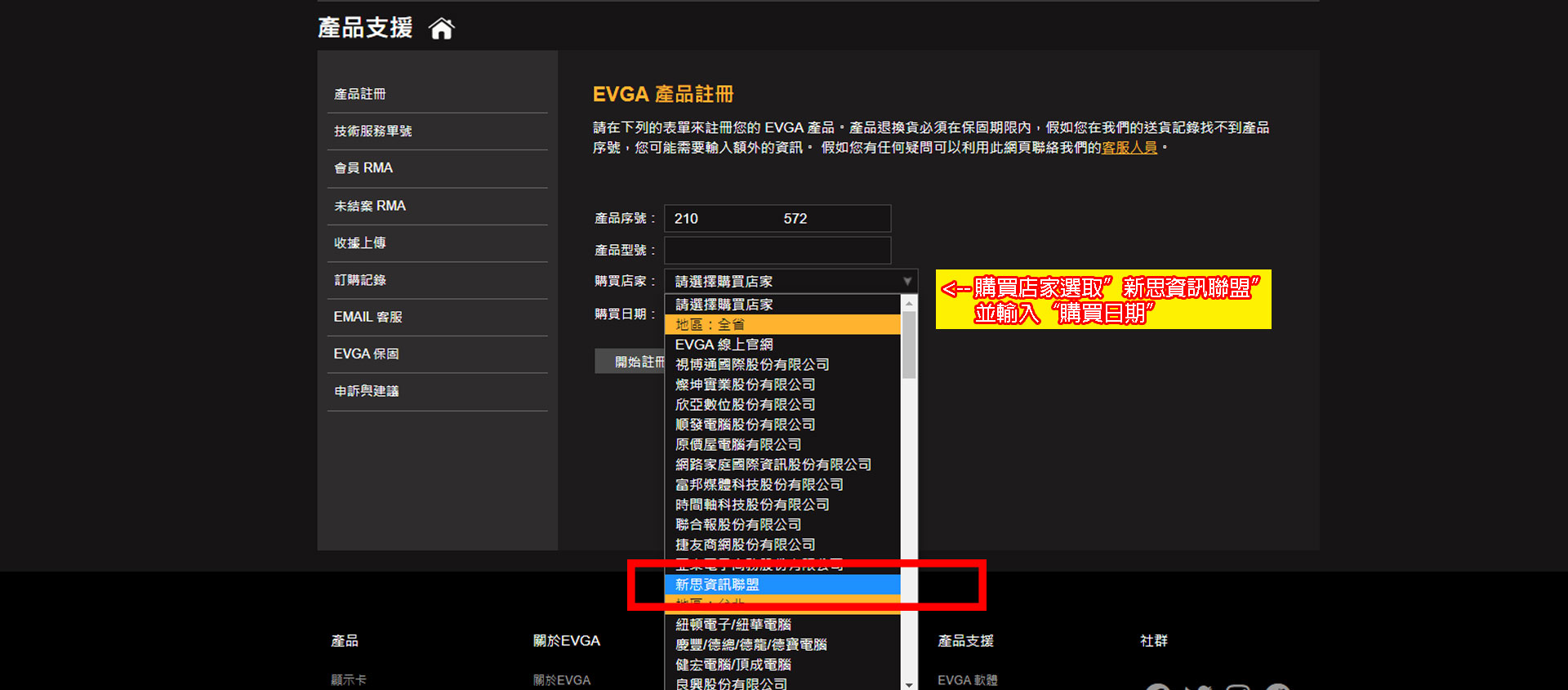
Task: Open footer link 顯示卡
Action: pos(349,679)
